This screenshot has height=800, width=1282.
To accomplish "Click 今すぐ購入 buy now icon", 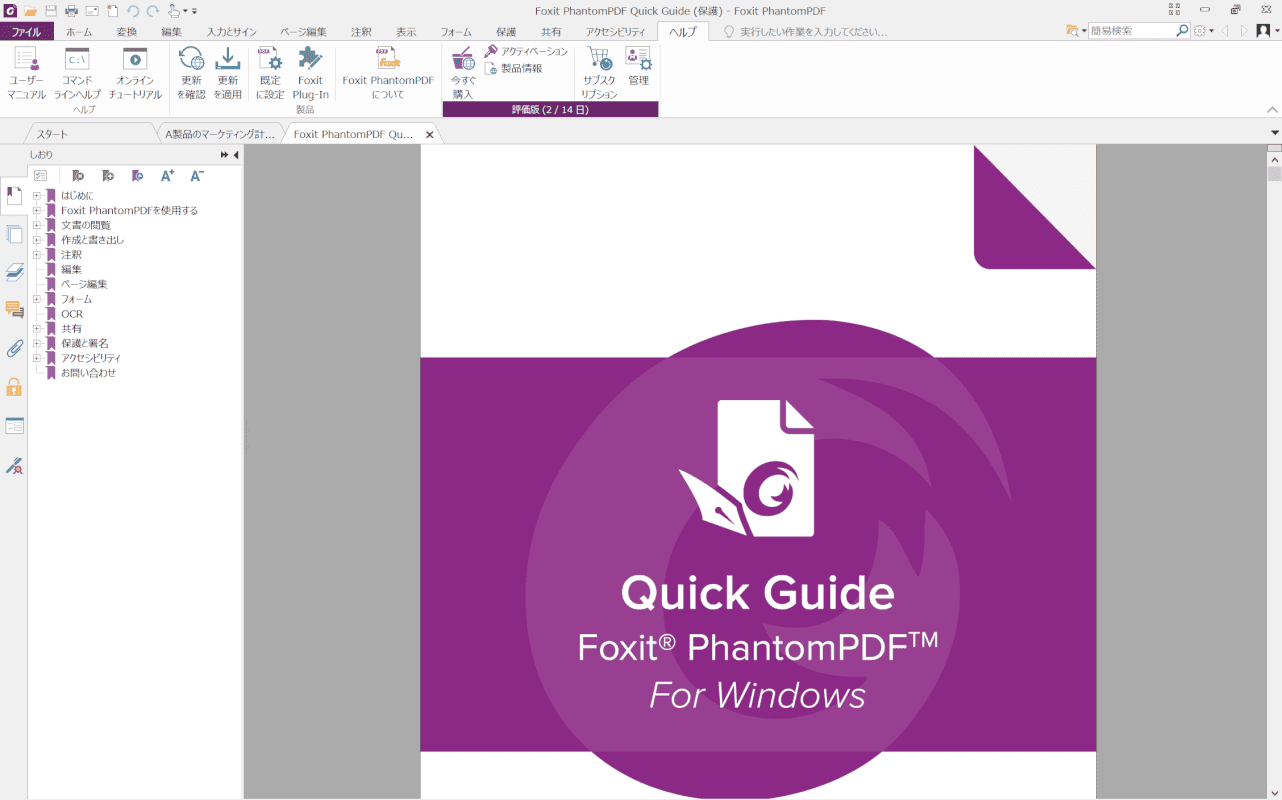I will (x=463, y=73).
